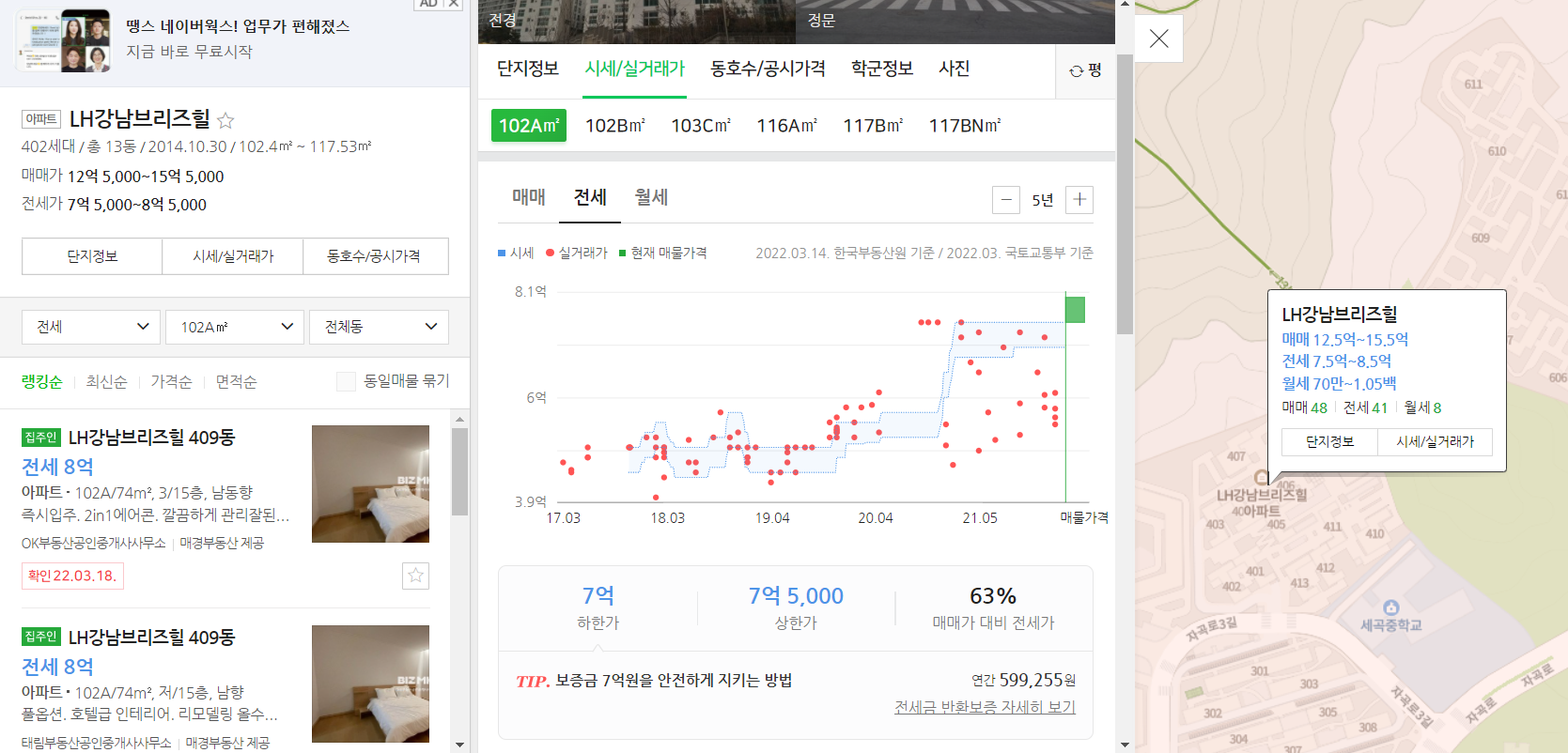
Task: Open second listing 전세 8억, 저/15층
Action: coord(57,667)
